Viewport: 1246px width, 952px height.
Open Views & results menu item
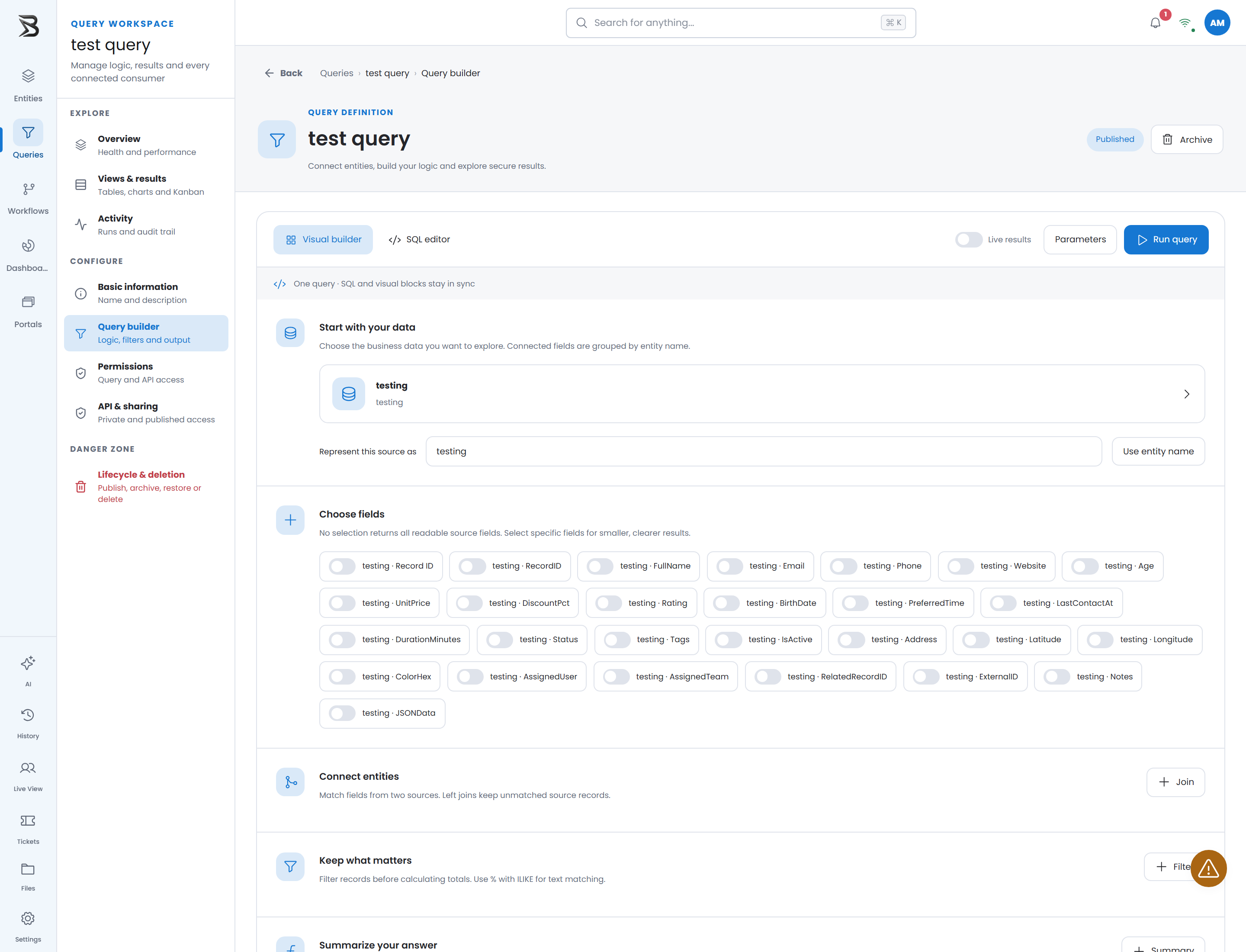(x=146, y=185)
